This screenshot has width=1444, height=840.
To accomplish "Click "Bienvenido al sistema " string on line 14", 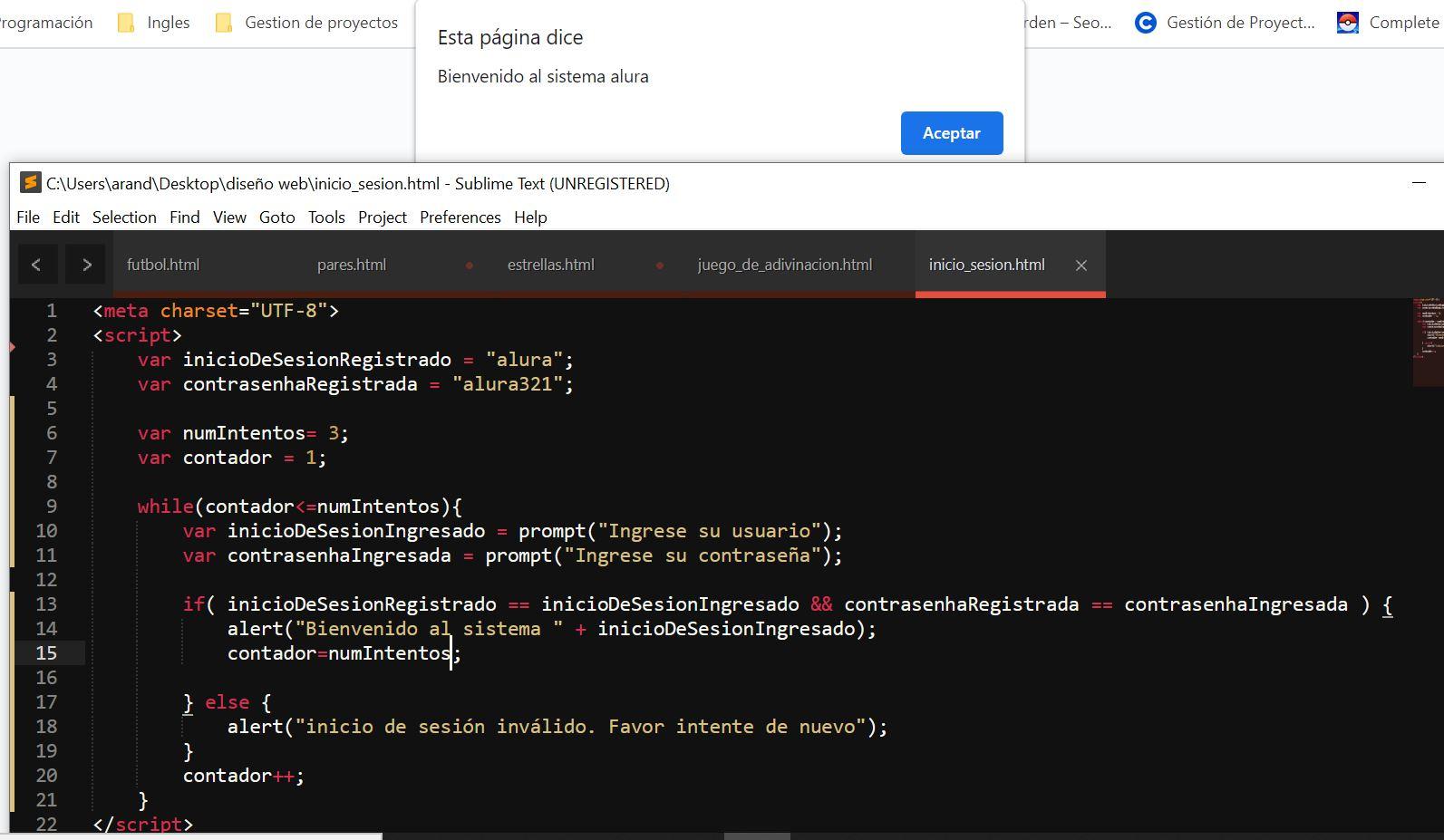I will coord(430,629).
